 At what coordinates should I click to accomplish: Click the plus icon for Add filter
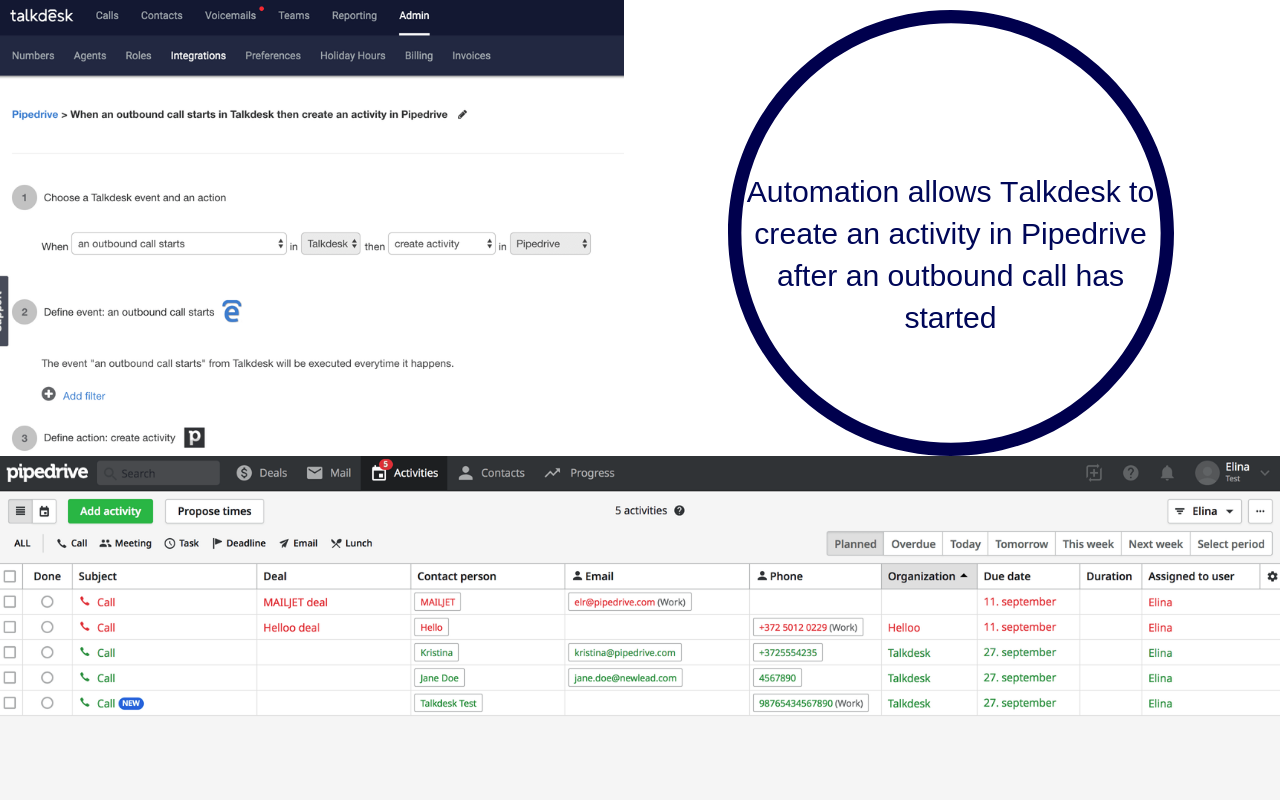[x=49, y=395]
